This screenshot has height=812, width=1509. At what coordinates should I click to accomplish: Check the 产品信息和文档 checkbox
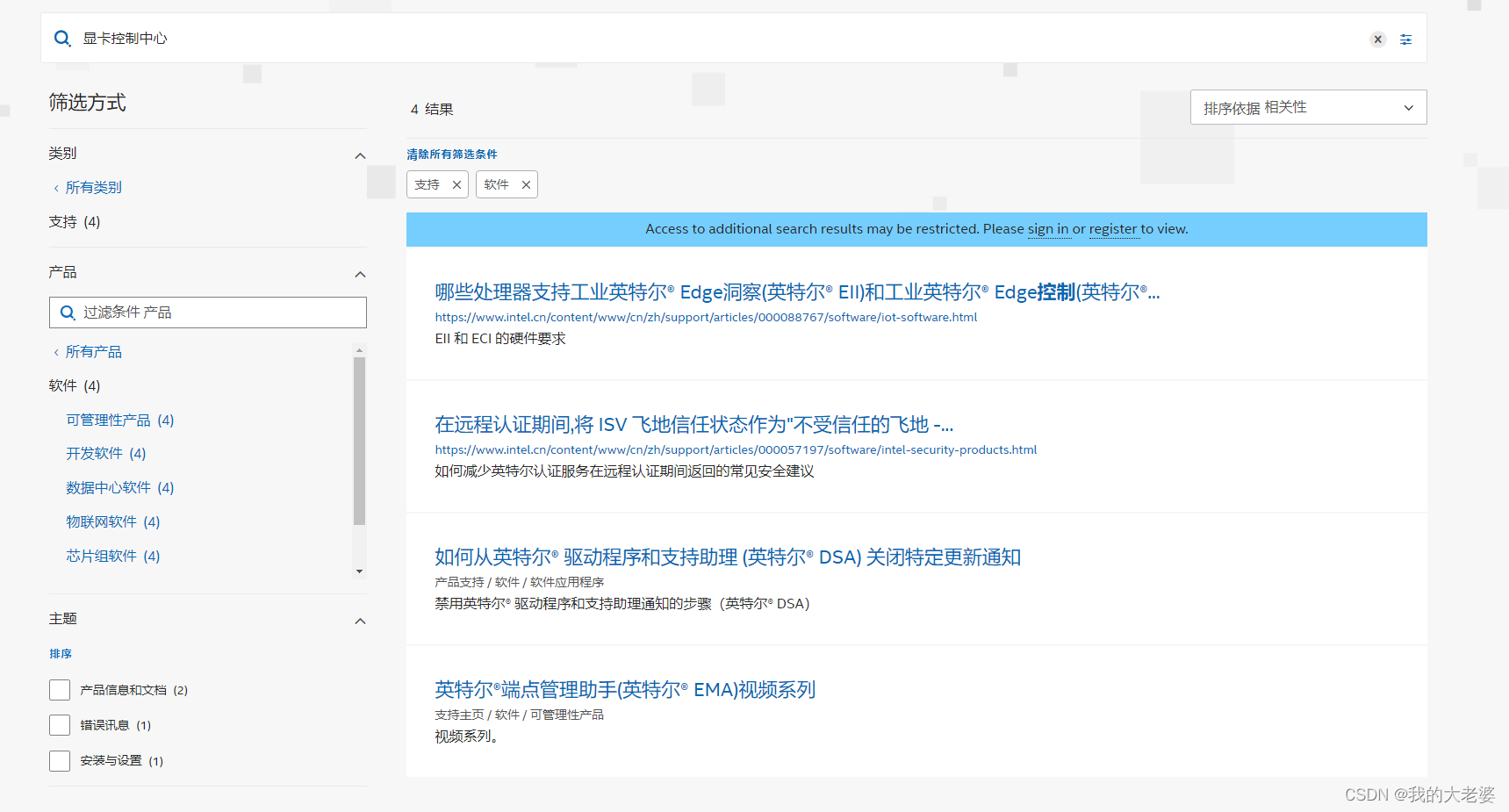click(x=60, y=690)
